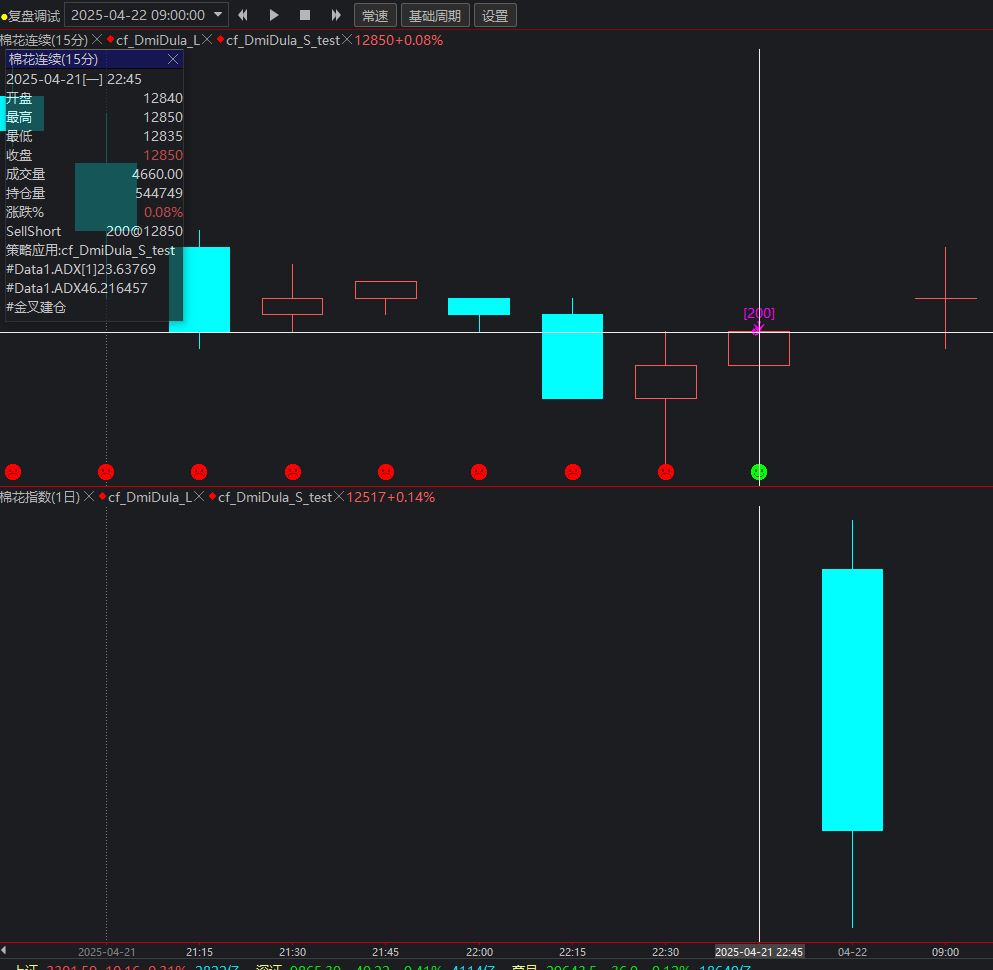This screenshot has height=970, width=993.
Task: Select cf_DmiDula_S_test label in bottom chart
Action: coord(274,497)
